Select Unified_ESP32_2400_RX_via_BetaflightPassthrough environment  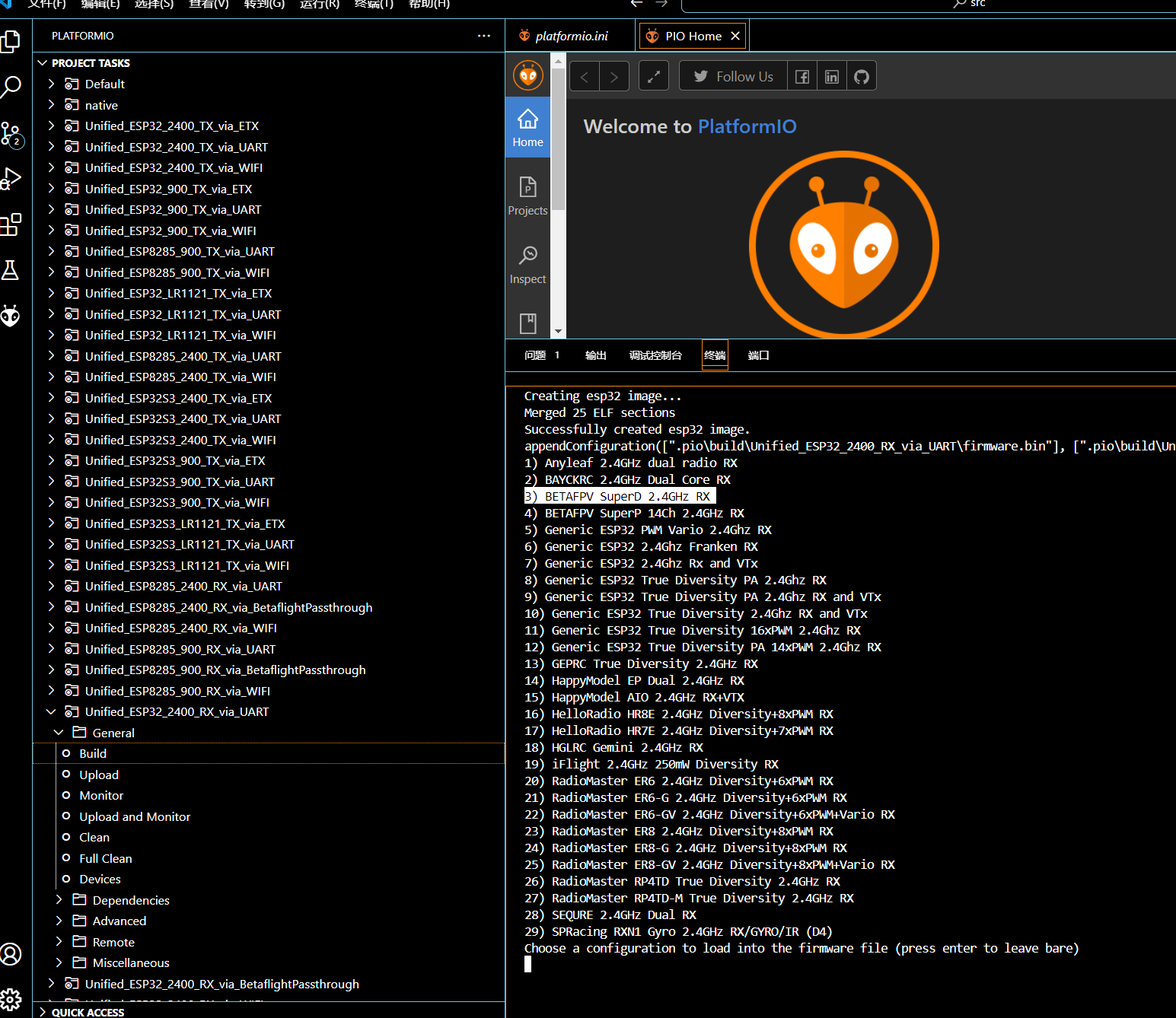point(269,984)
